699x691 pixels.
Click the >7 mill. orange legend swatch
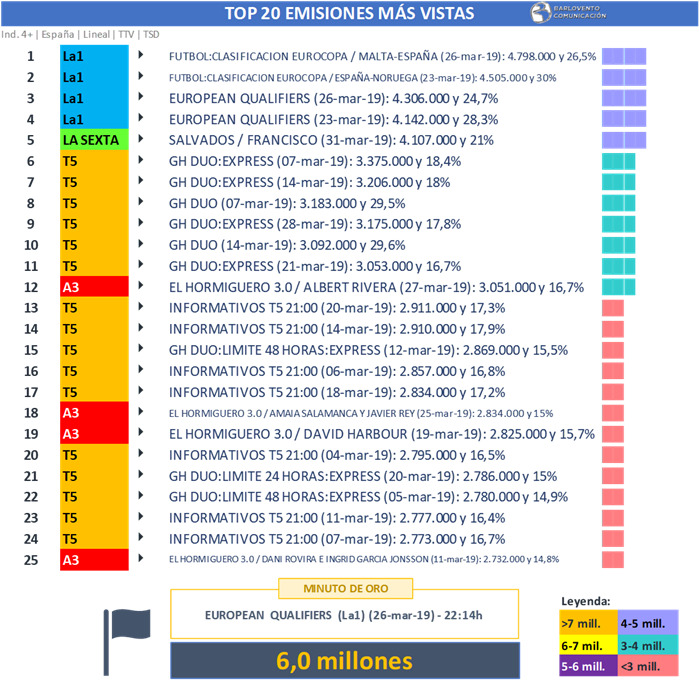[589, 621]
